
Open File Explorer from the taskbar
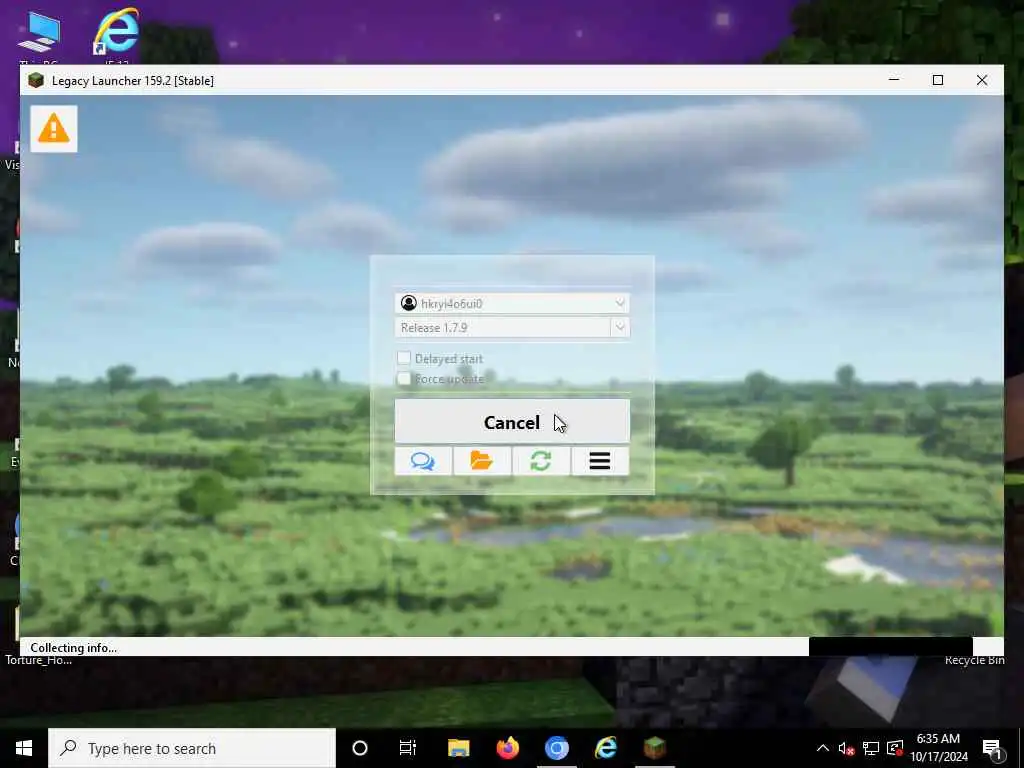(x=458, y=748)
